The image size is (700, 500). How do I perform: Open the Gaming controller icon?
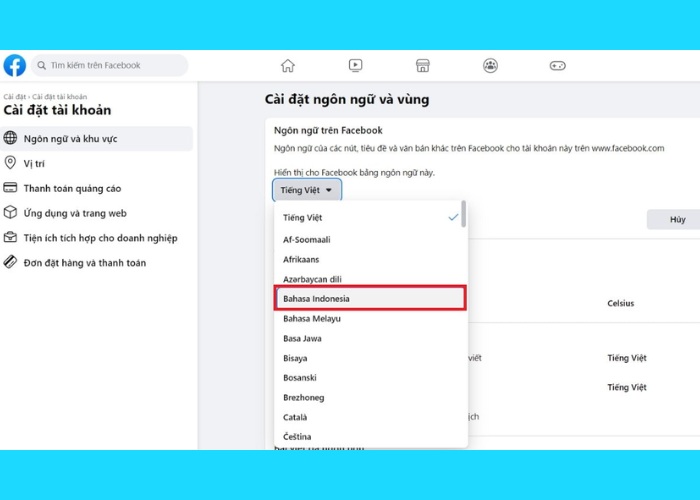click(x=557, y=66)
